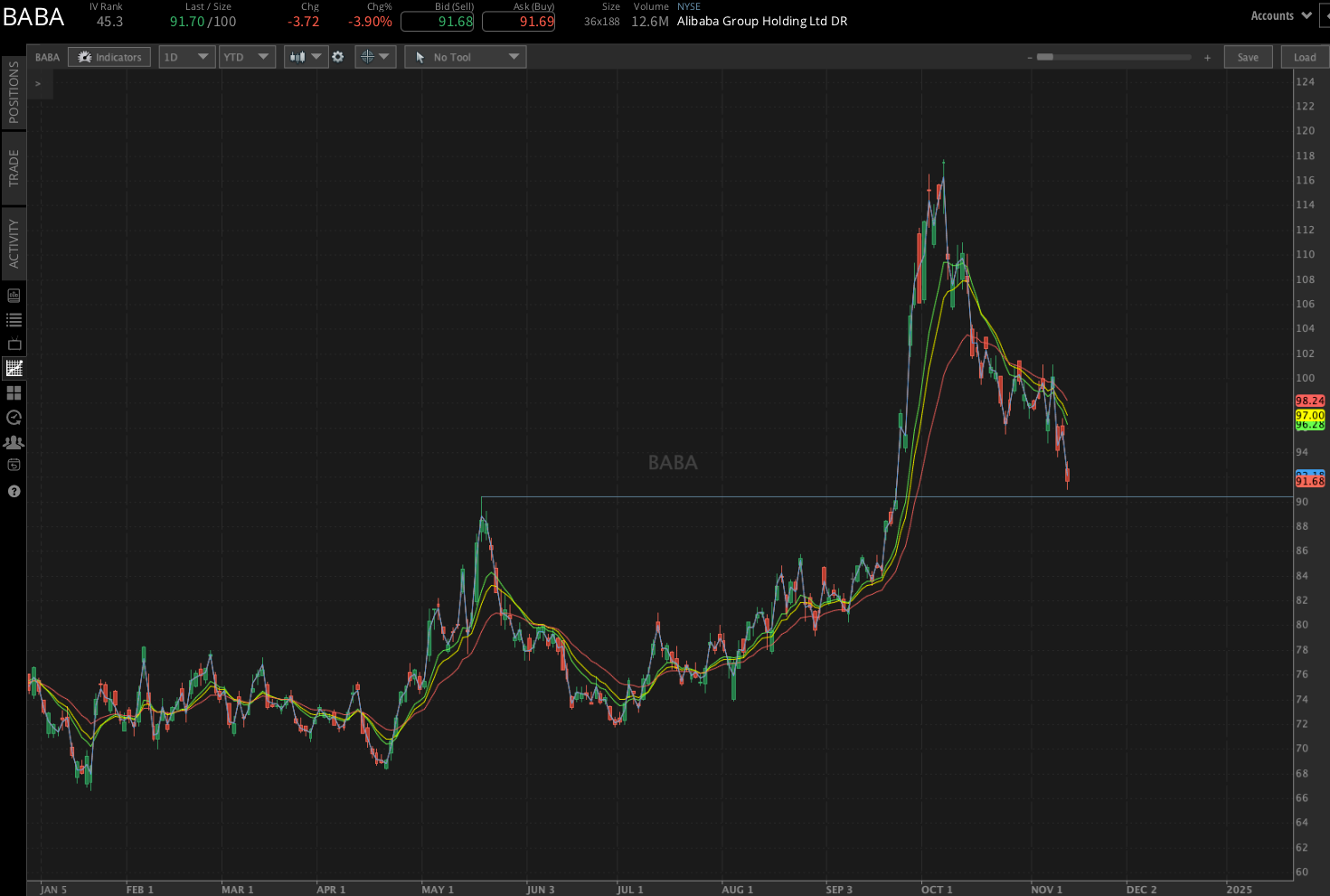Open the YTD range dropdown

tap(247, 56)
